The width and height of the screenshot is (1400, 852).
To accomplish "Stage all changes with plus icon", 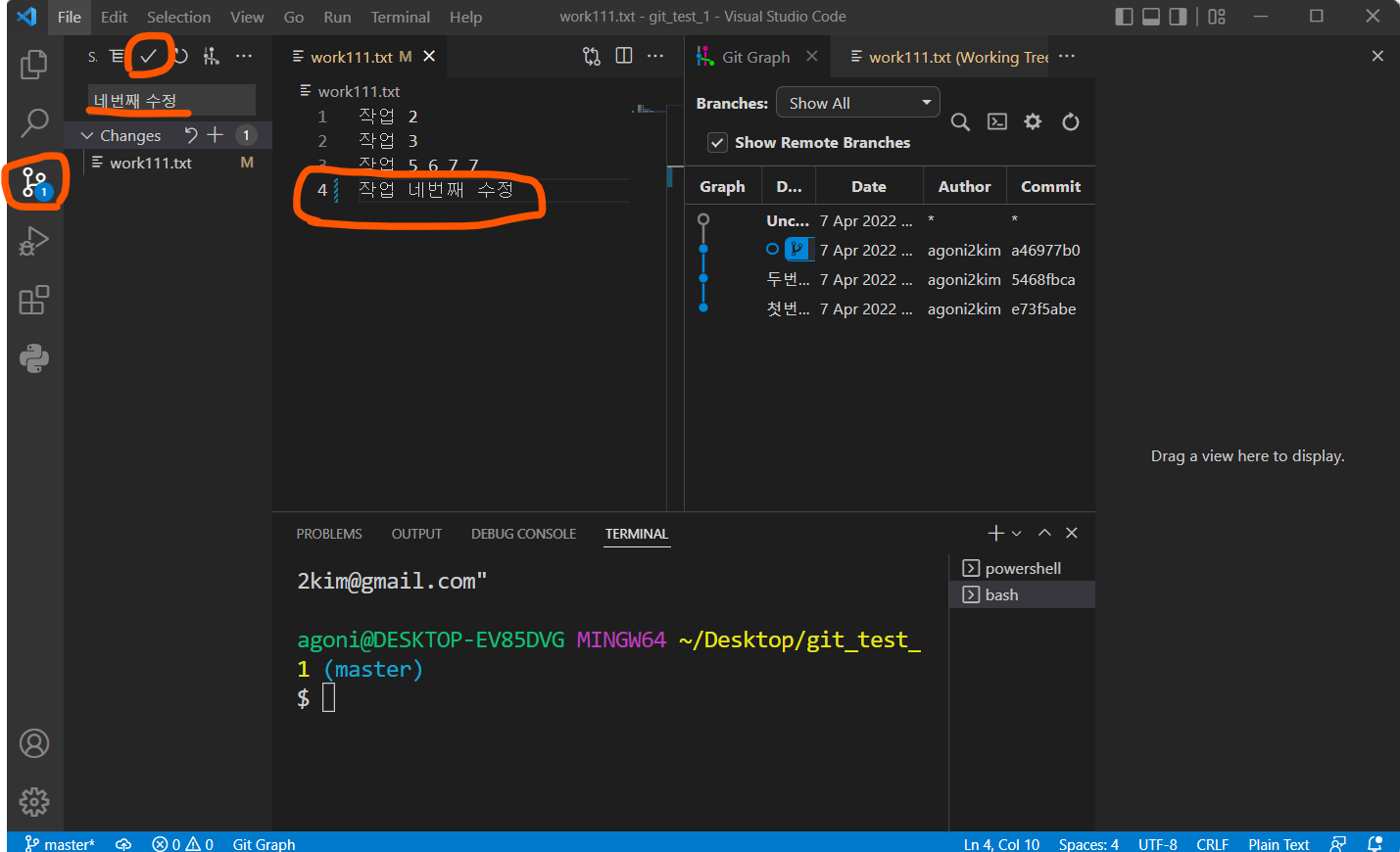I will pos(216,135).
